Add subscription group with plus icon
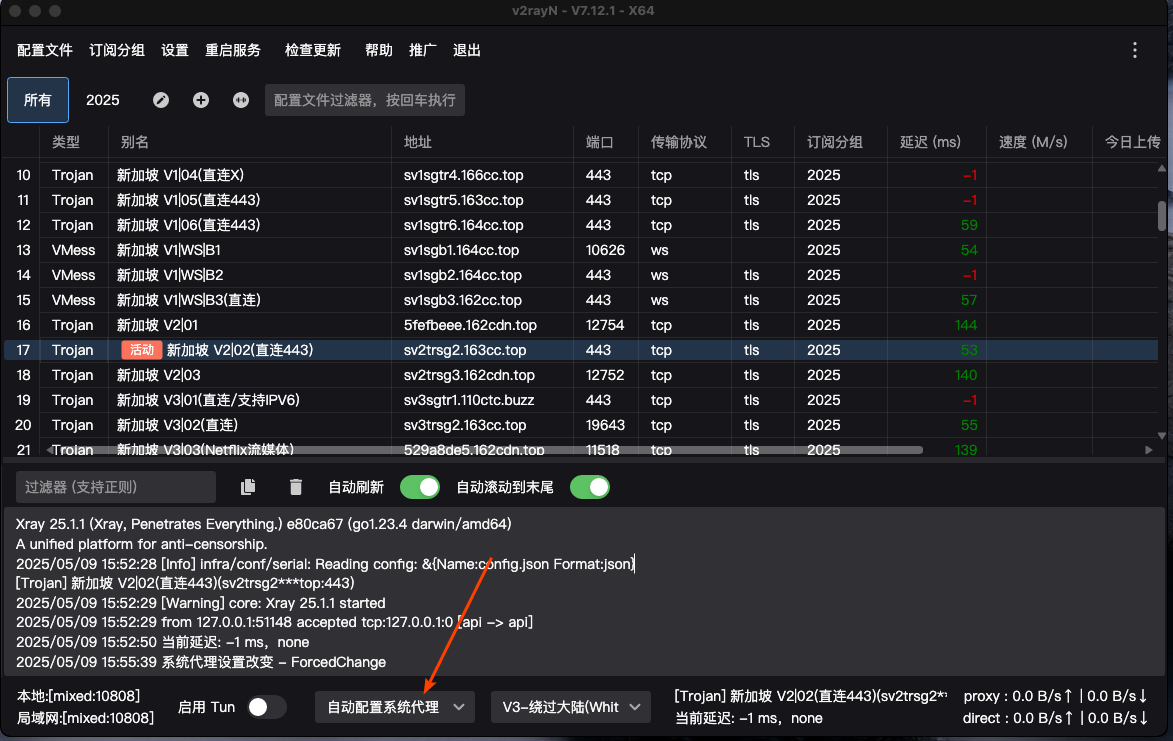Image resolution: width=1173 pixels, height=741 pixels. [x=200, y=100]
